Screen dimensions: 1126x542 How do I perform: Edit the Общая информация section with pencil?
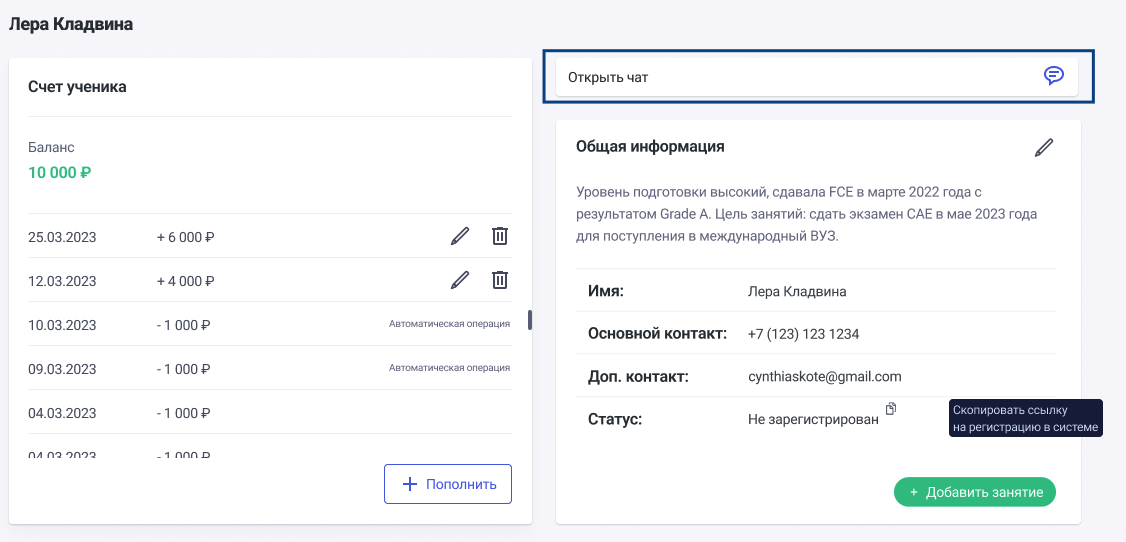tap(1044, 148)
